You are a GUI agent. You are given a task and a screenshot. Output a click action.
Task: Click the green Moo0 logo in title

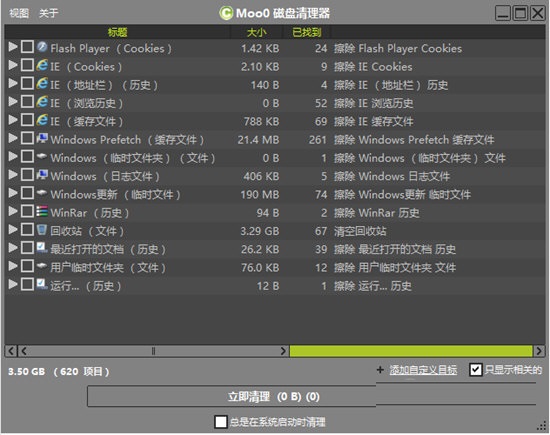point(226,13)
